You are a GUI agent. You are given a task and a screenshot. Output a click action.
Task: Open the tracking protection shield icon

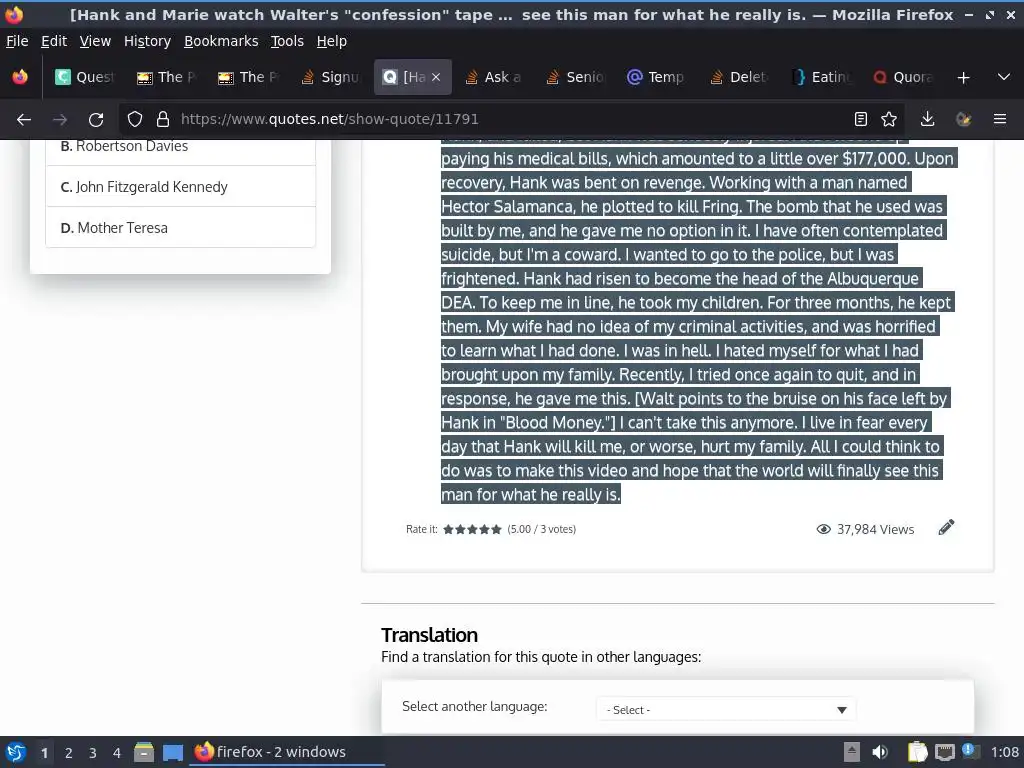pyautogui.click(x=135, y=120)
